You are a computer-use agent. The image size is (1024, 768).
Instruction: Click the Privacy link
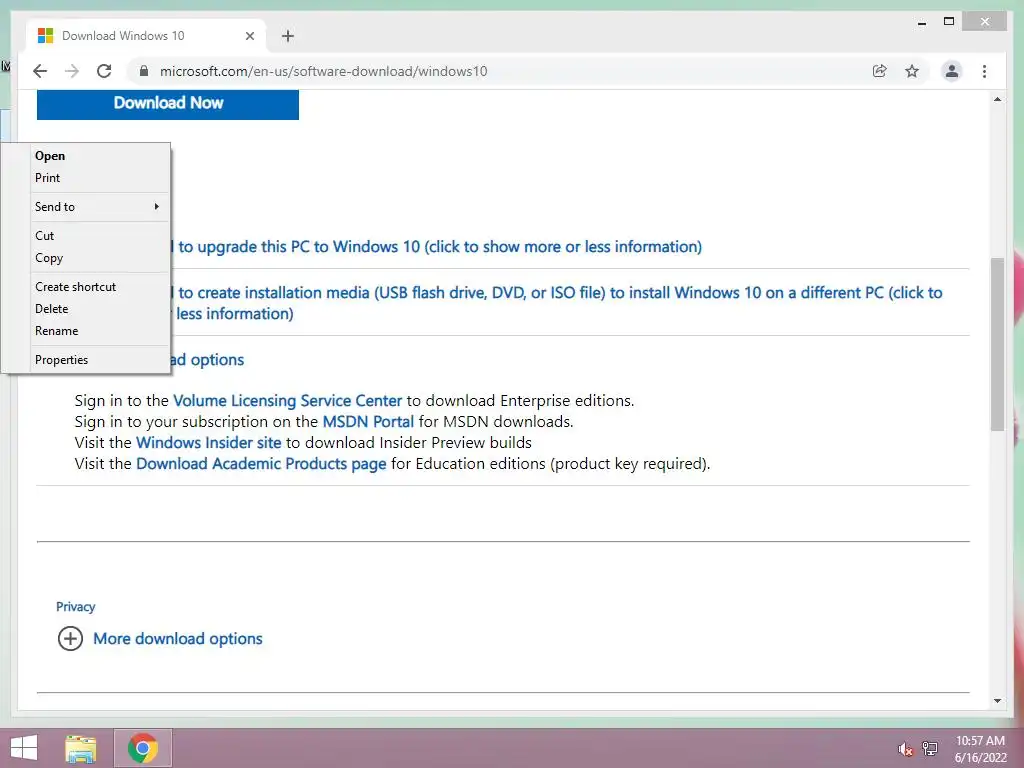[x=76, y=607]
